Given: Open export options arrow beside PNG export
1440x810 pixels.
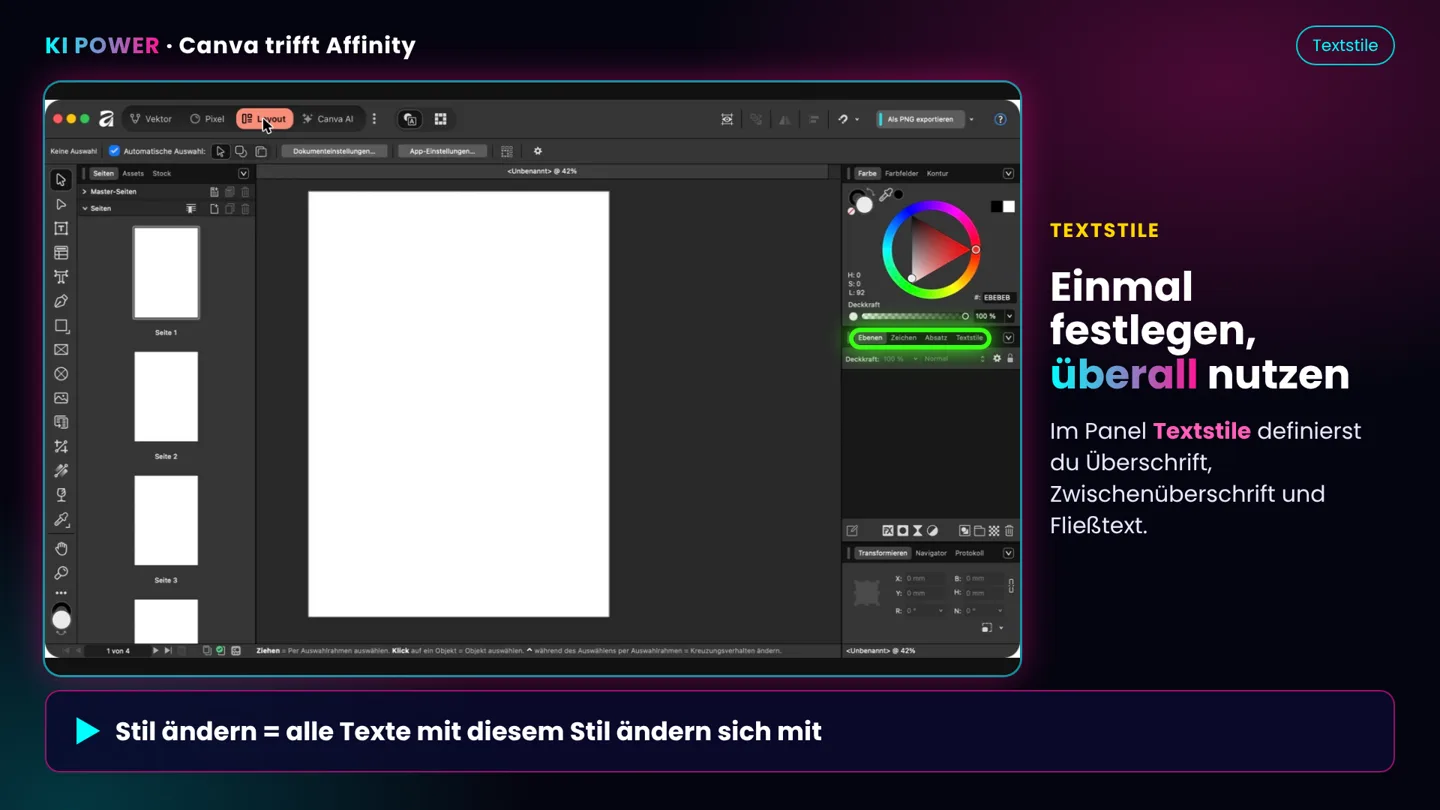Looking at the screenshot, I should point(972,119).
